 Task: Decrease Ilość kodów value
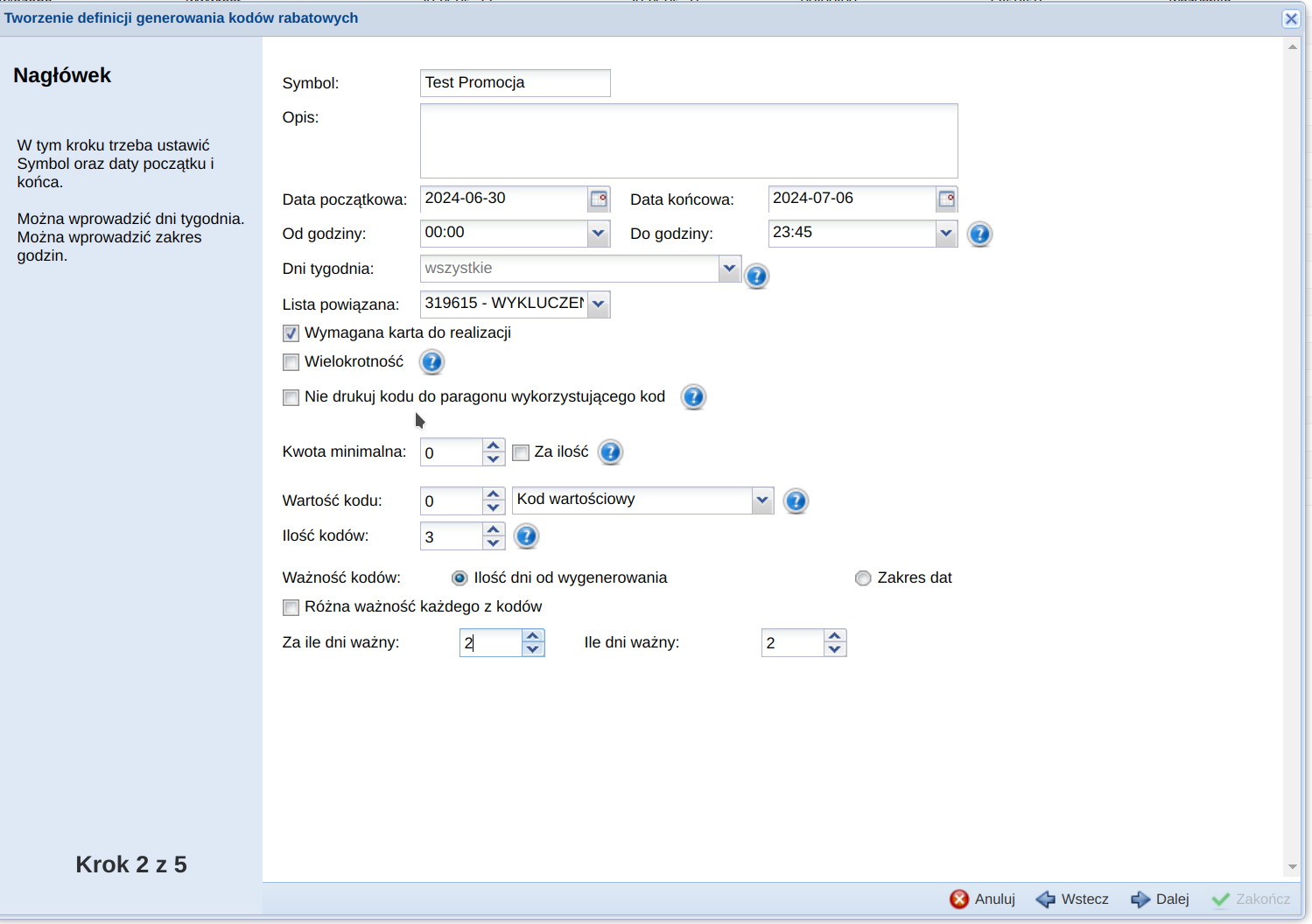[494, 543]
